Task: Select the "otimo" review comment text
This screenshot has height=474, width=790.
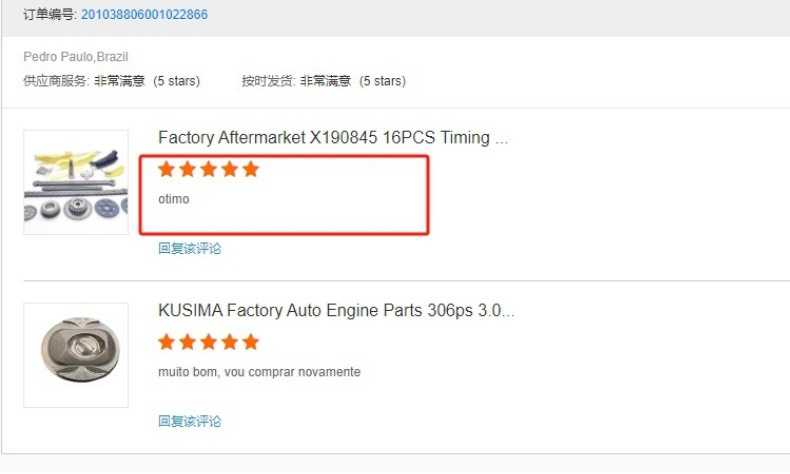Action: [x=174, y=199]
